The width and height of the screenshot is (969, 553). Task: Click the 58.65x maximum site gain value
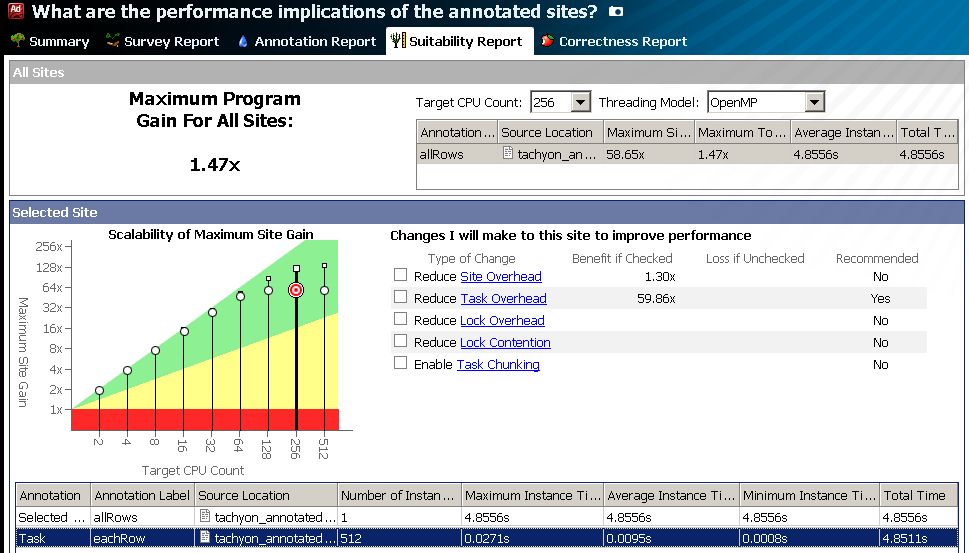coord(625,154)
